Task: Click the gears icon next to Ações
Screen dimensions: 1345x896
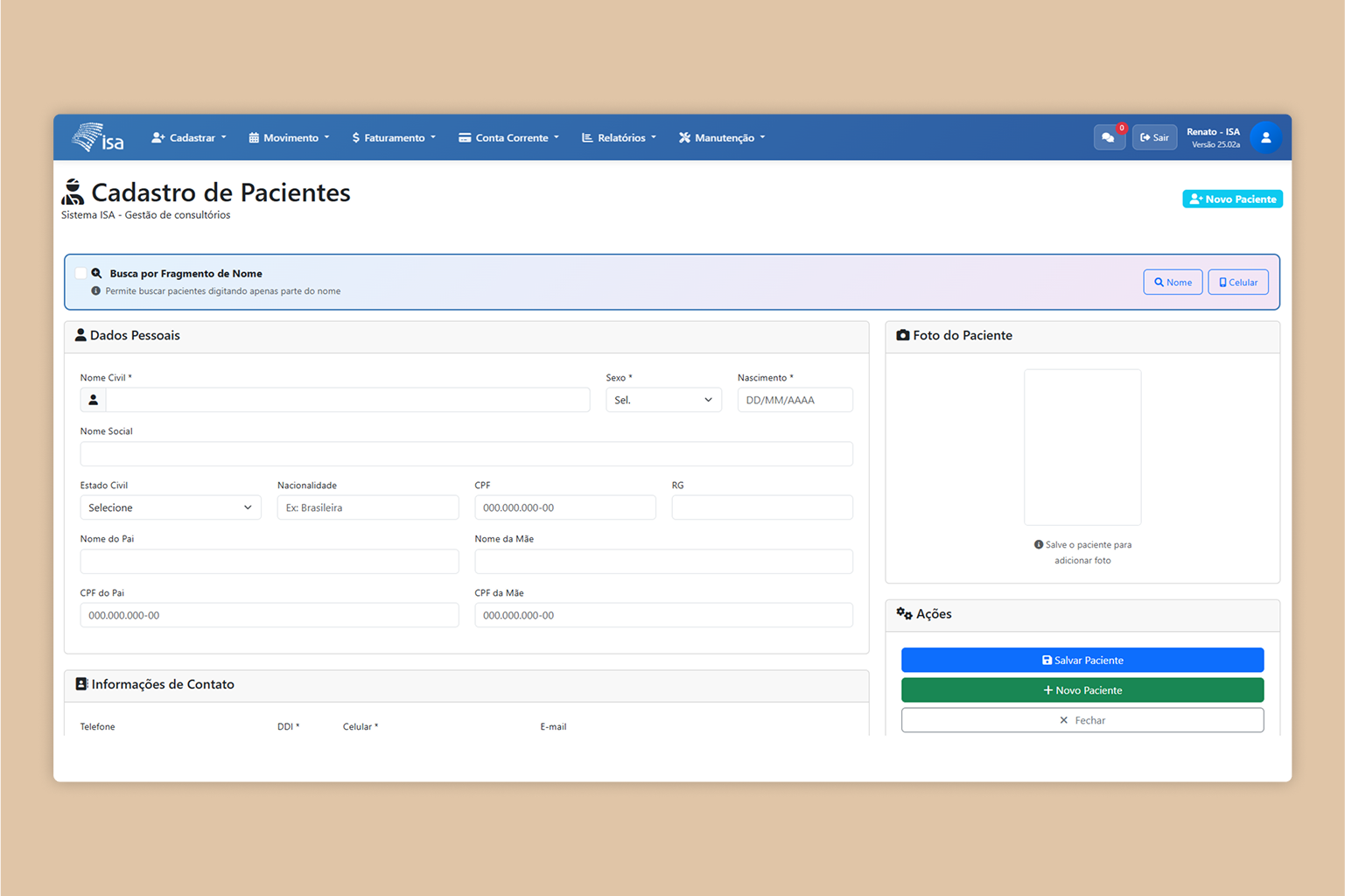Action: coord(904,614)
